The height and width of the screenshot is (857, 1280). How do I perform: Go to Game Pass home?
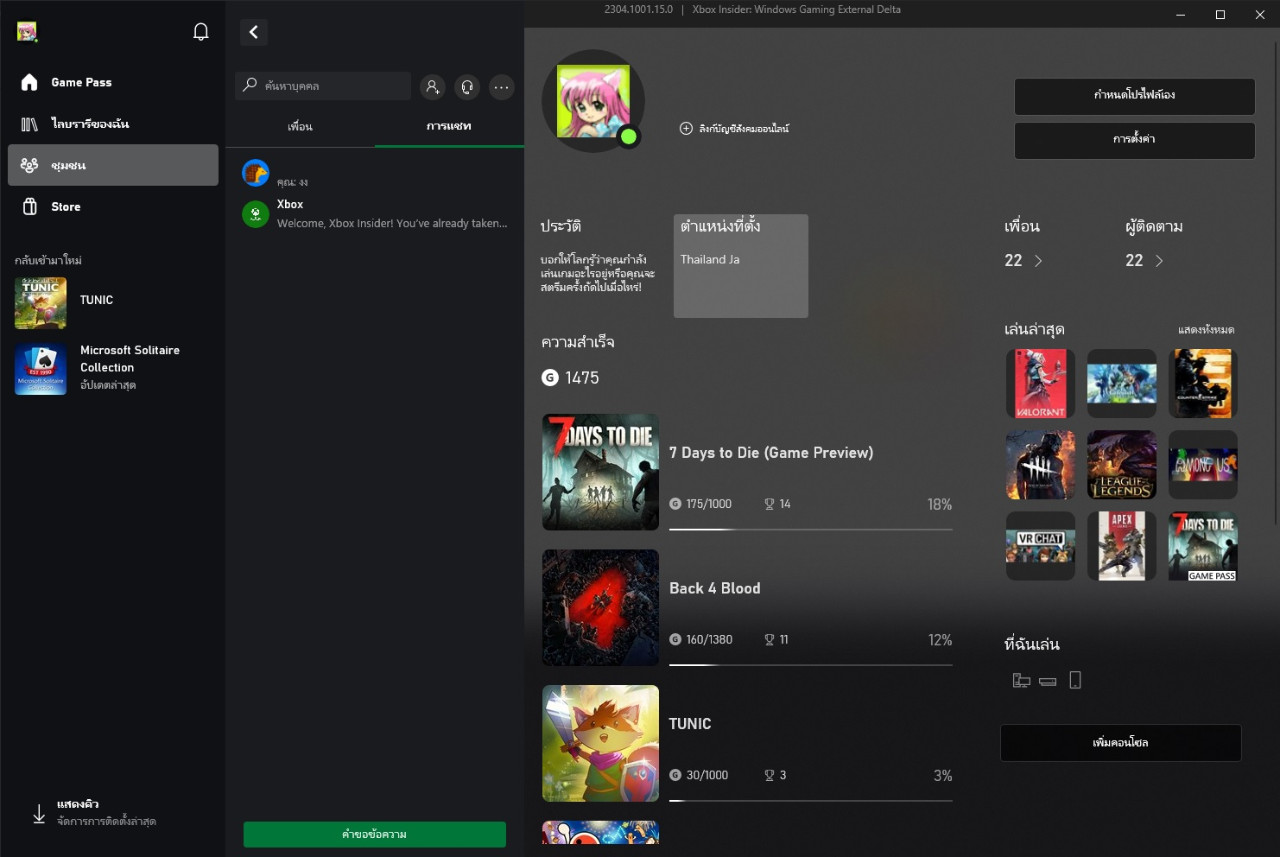[x=113, y=82]
